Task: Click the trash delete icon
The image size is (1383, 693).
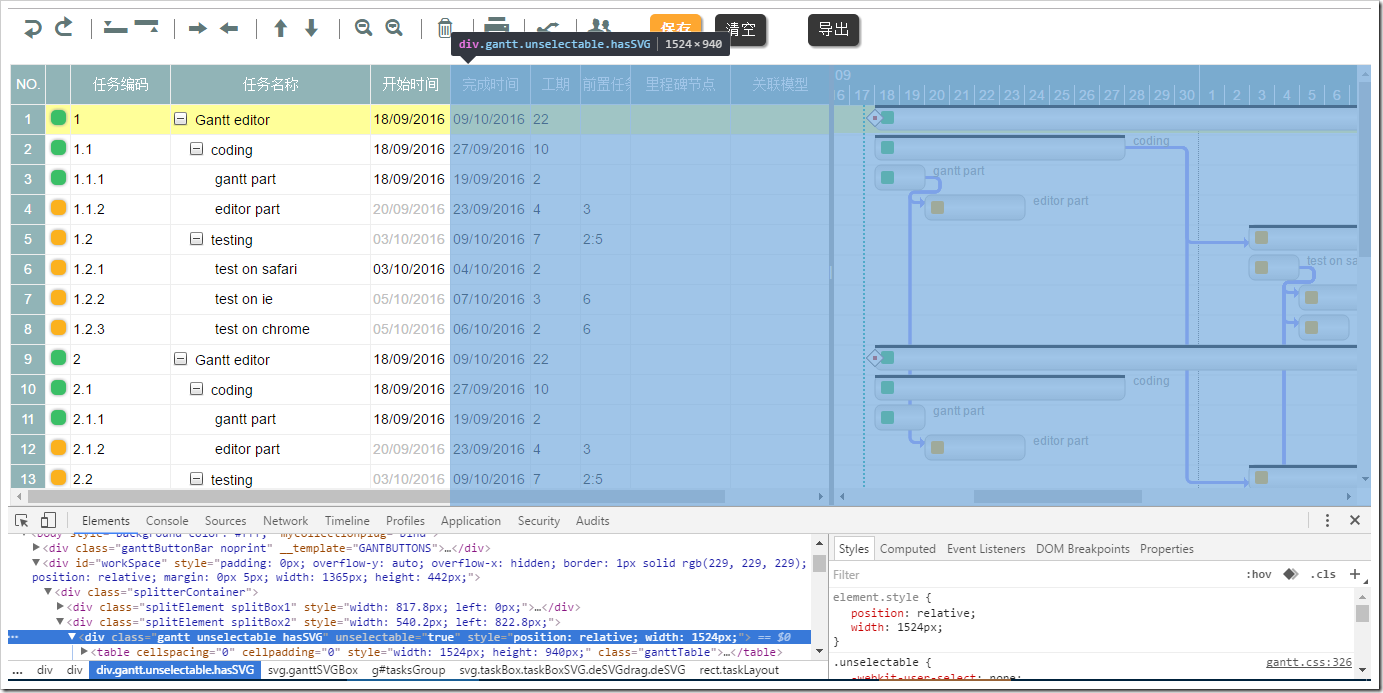Action: [x=446, y=28]
